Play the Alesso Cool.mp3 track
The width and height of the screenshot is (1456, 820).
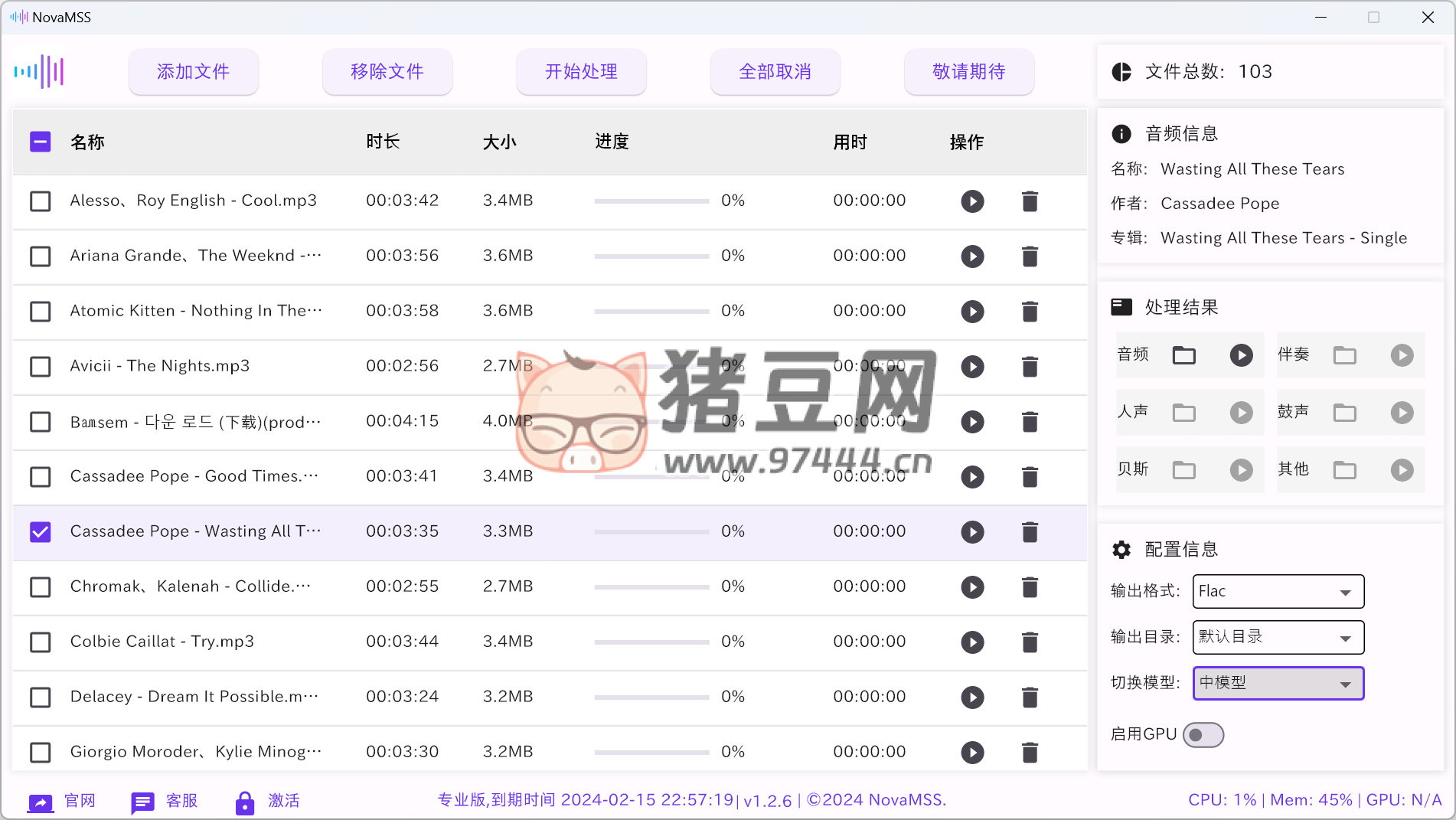972,201
